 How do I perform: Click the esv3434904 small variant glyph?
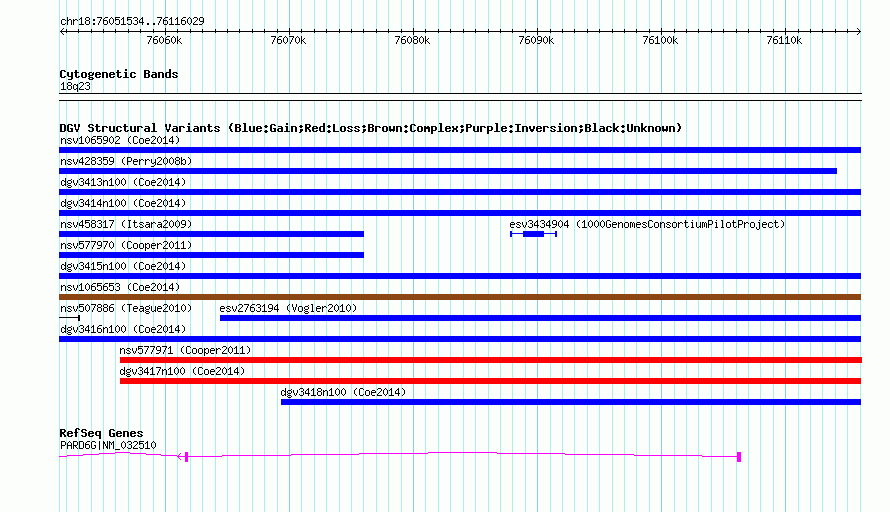(x=533, y=234)
